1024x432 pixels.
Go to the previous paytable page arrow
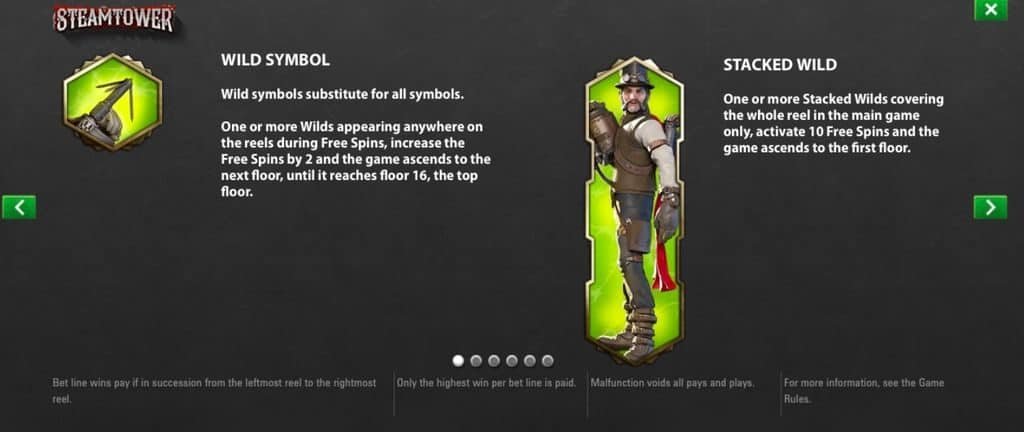[19, 208]
